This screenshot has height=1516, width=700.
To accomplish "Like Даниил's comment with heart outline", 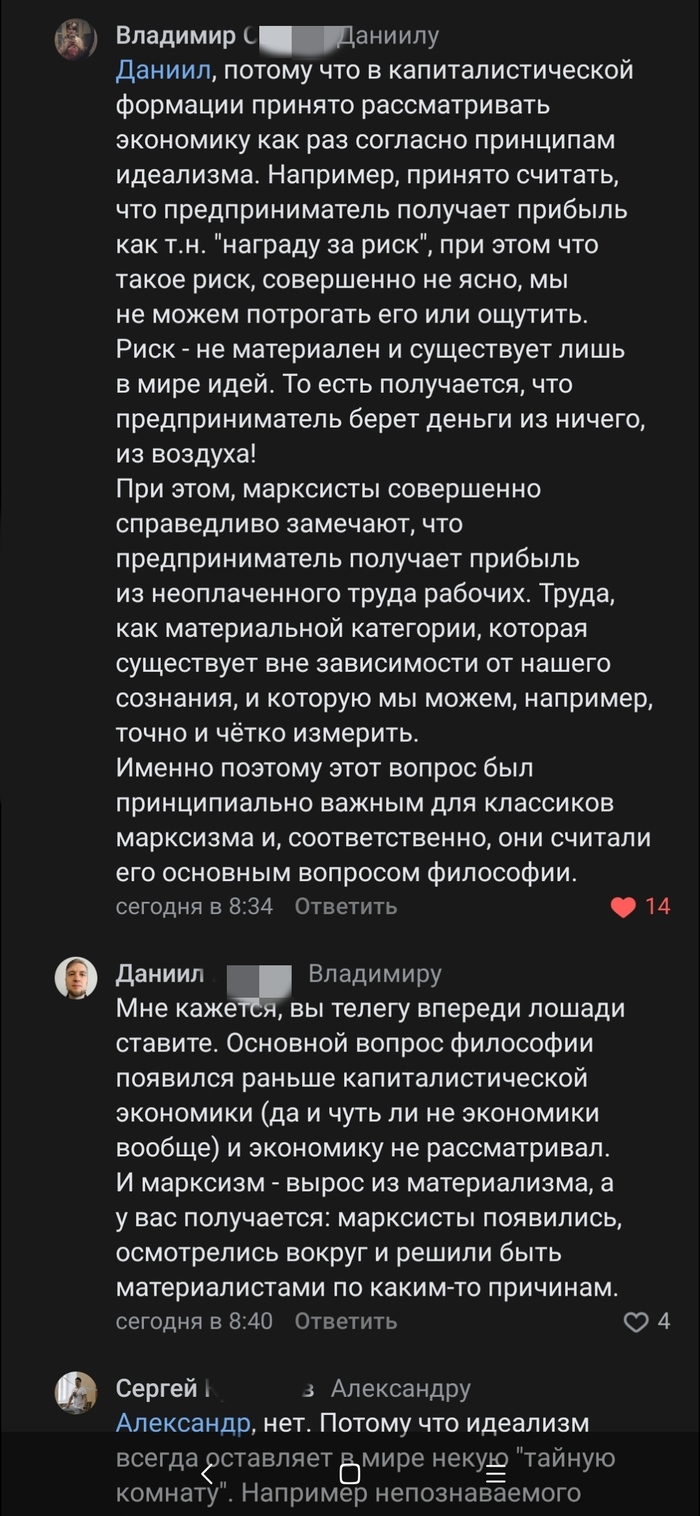I will 636,1322.
